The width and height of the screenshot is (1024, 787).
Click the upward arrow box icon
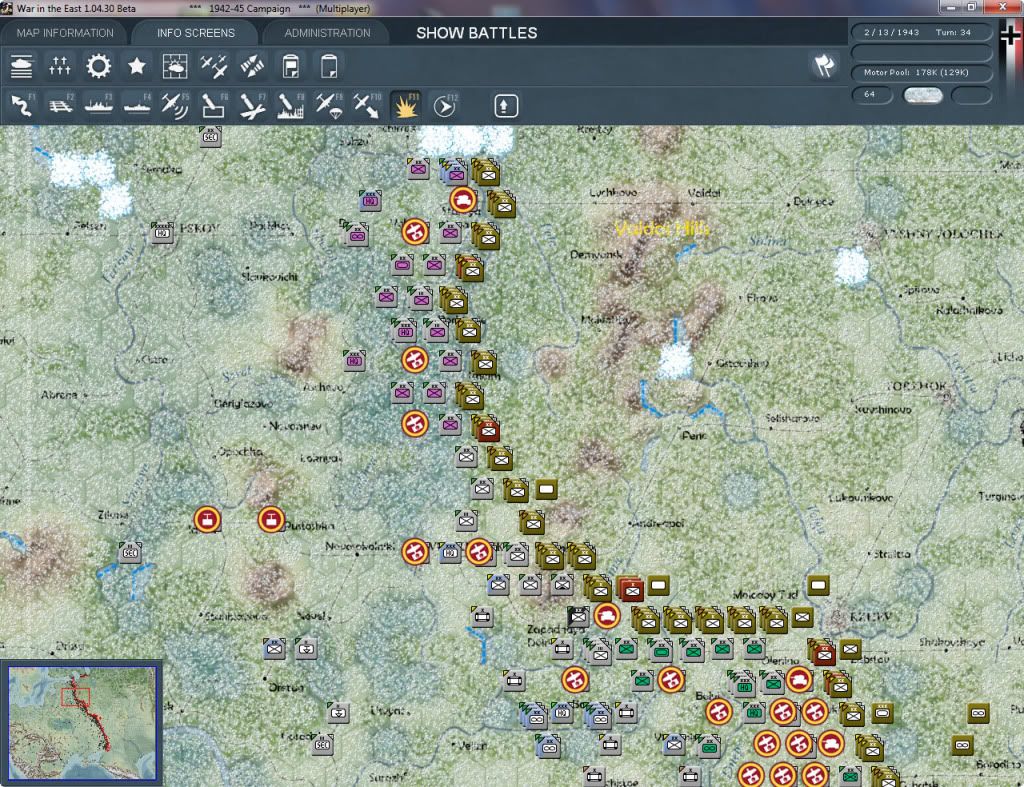click(x=506, y=106)
